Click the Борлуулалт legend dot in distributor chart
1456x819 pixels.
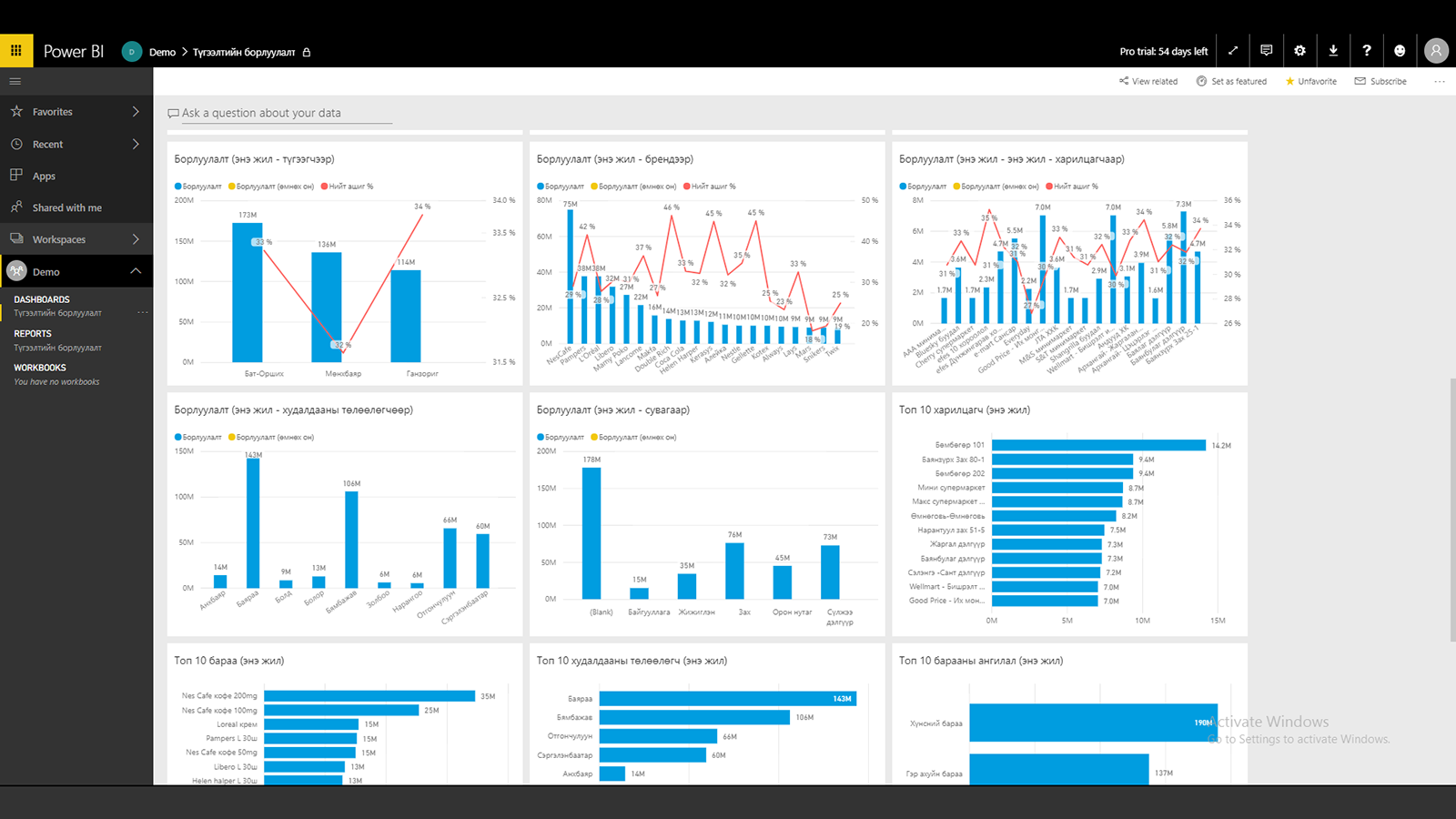[x=177, y=187]
